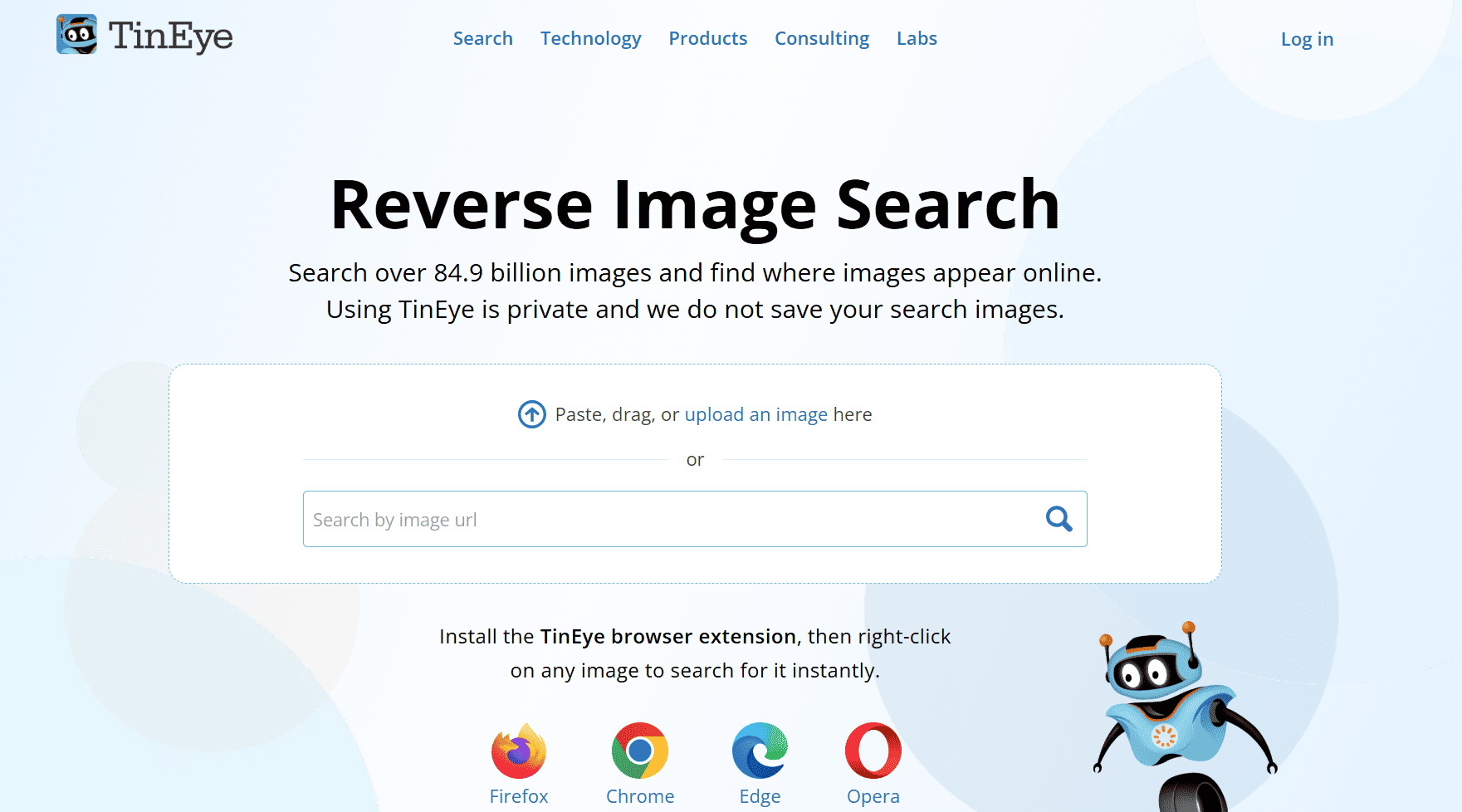Click the 'Using TinEye is private' line
The image size is (1462, 812).
(695, 309)
